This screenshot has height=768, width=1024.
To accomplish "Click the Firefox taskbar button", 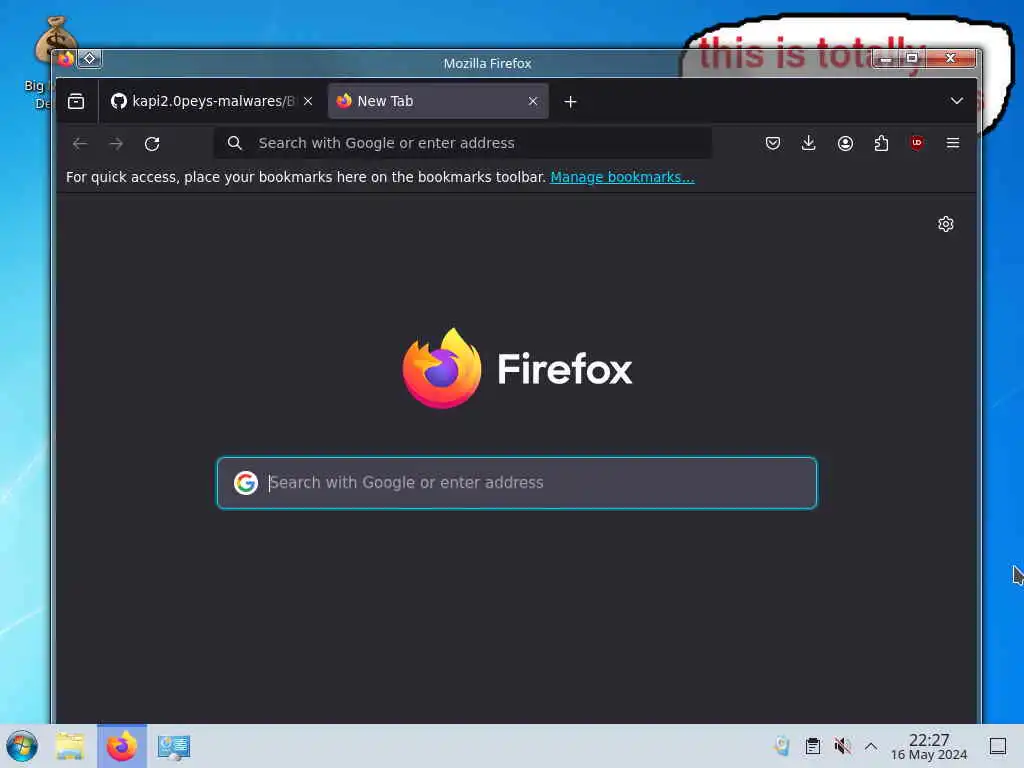I will pos(122,746).
